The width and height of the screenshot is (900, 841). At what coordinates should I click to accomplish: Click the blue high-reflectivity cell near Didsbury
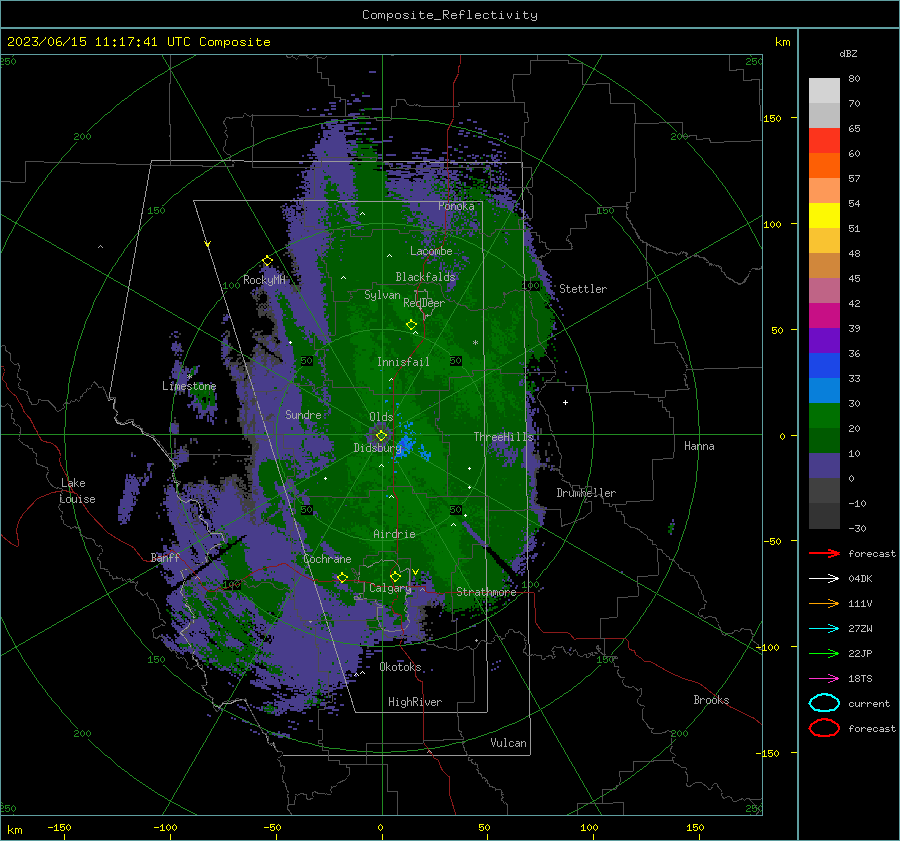pyautogui.click(x=406, y=445)
